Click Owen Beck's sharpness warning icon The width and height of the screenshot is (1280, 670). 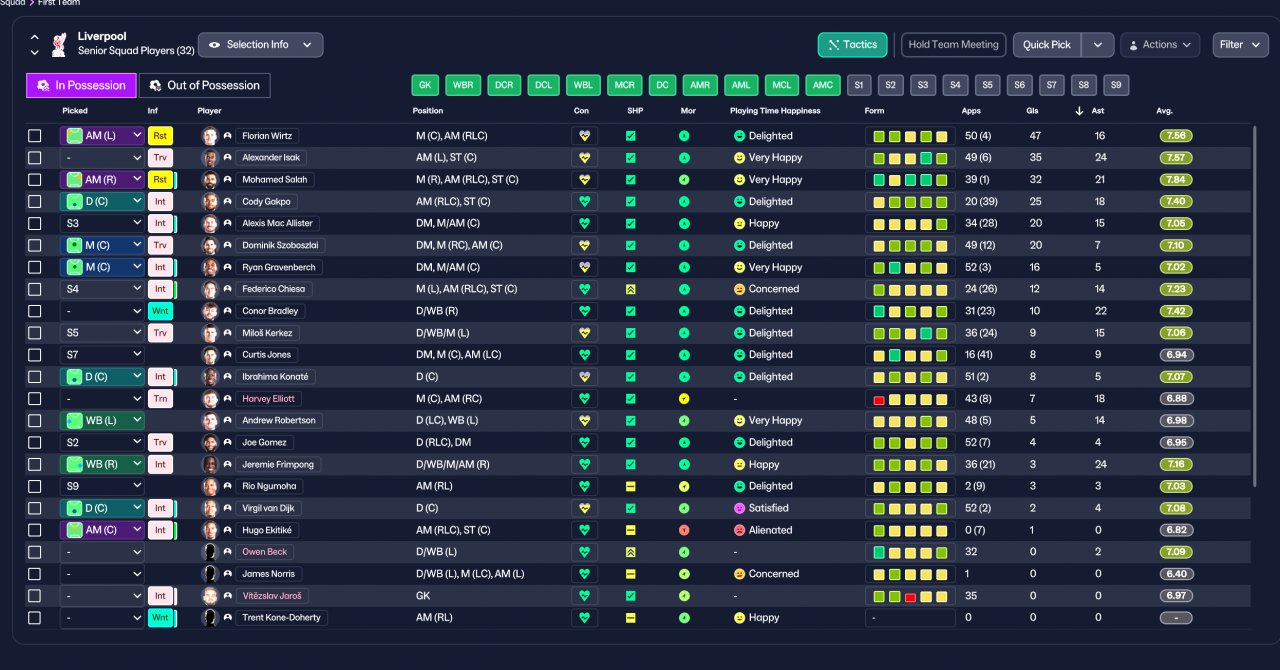pyautogui.click(x=631, y=552)
